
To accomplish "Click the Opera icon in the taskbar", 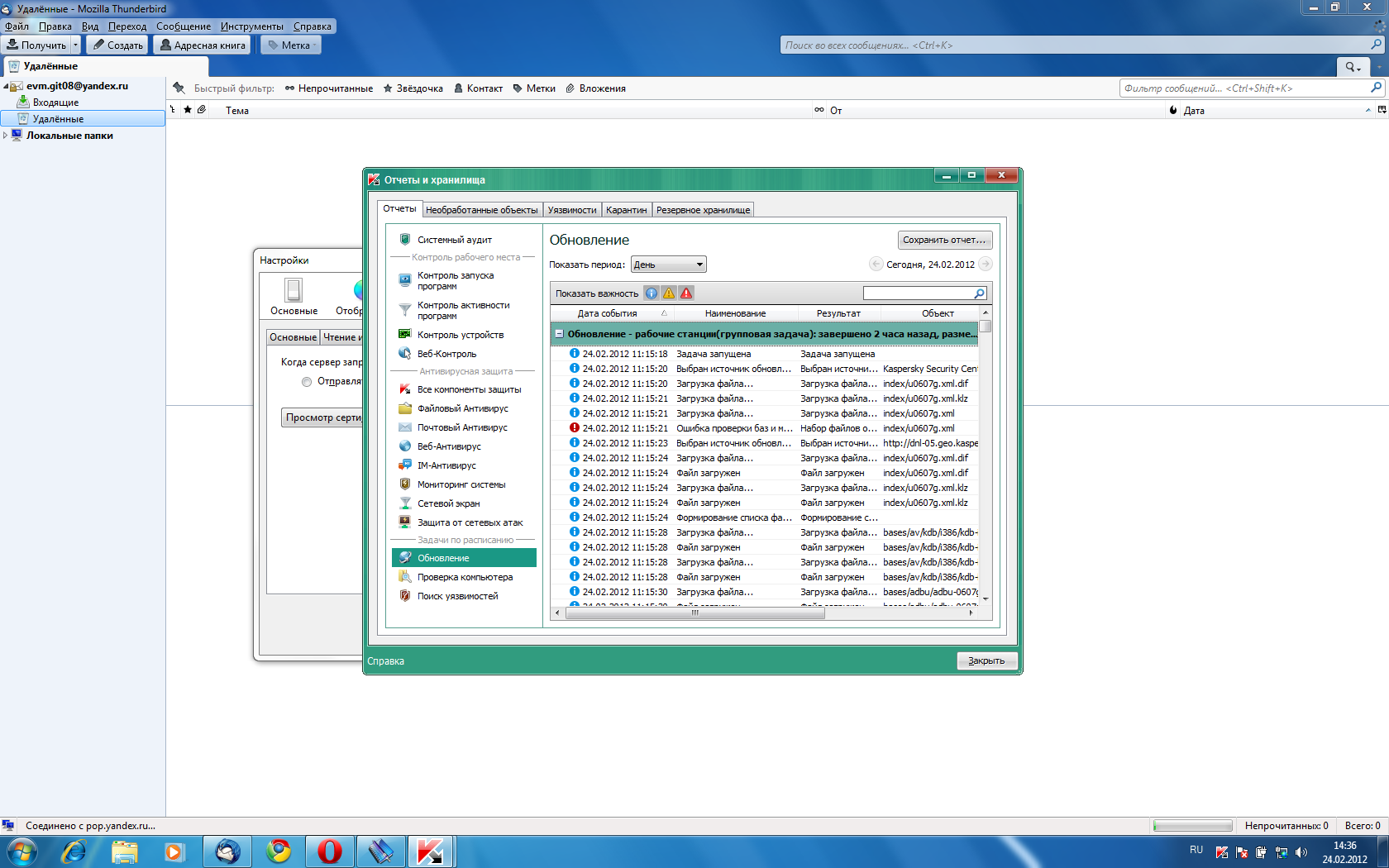I will click(329, 851).
